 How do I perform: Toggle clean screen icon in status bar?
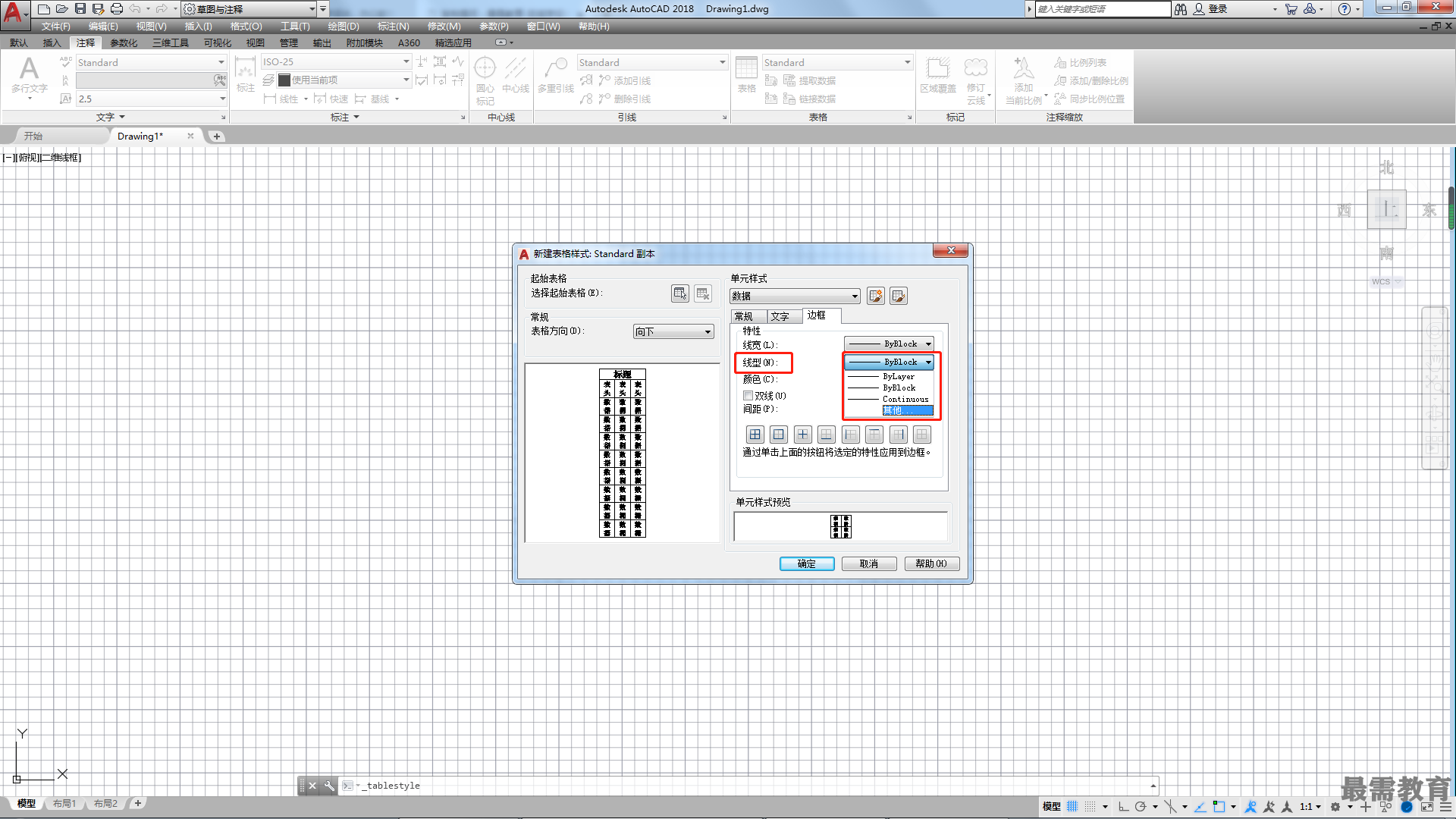(x=1427, y=807)
